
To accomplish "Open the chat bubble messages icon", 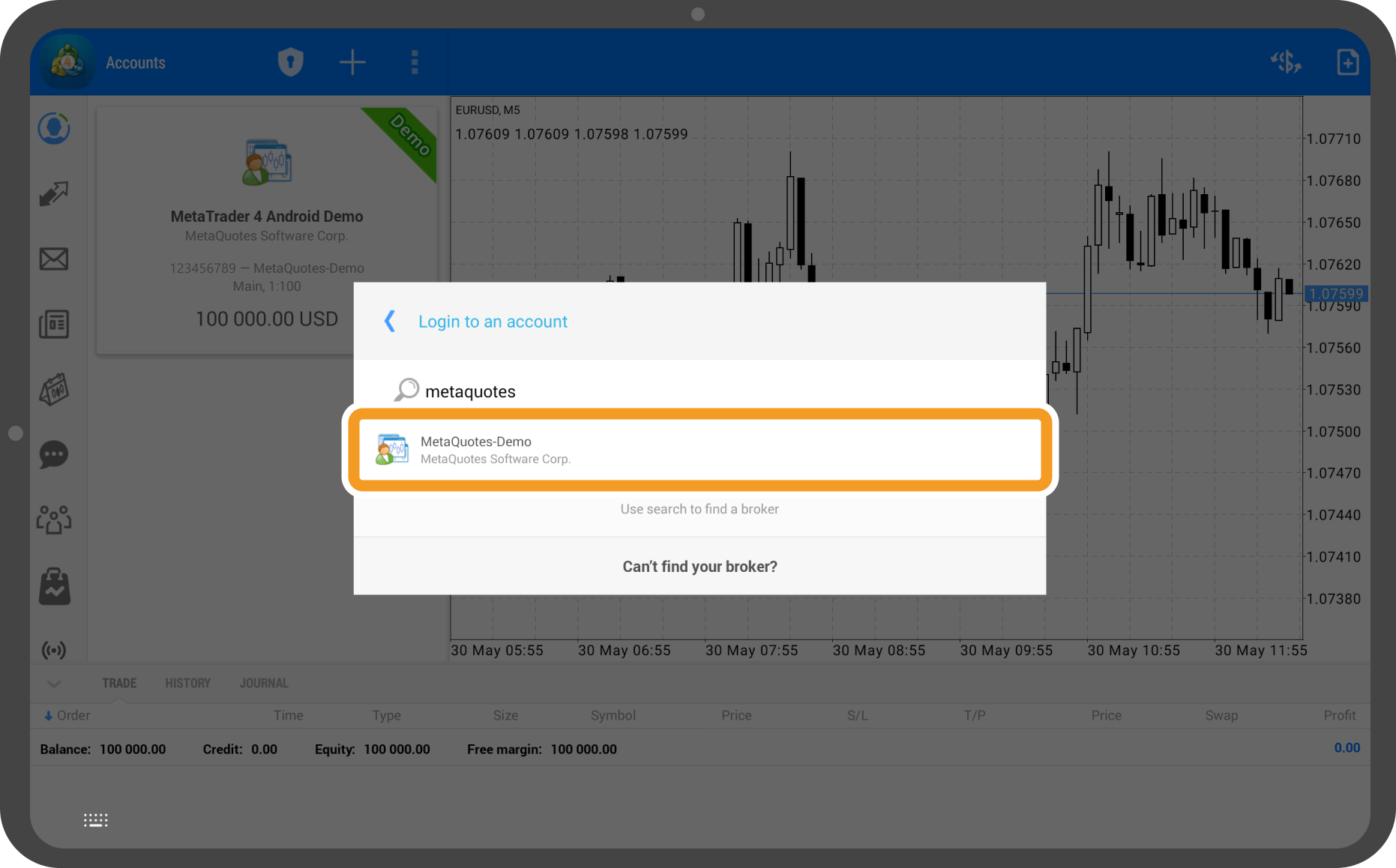I will pyautogui.click(x=54, y=454).
